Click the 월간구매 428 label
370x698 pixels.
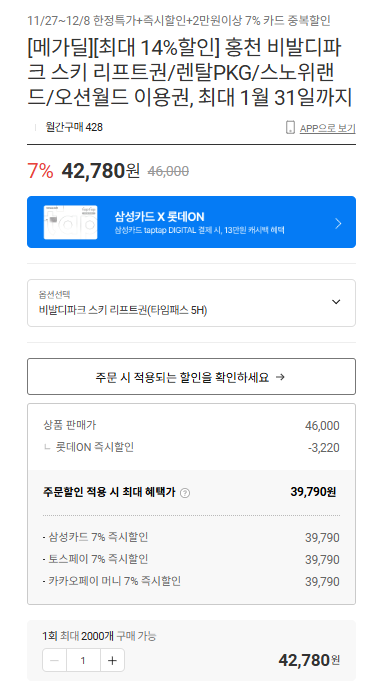[x=74, y=127]
